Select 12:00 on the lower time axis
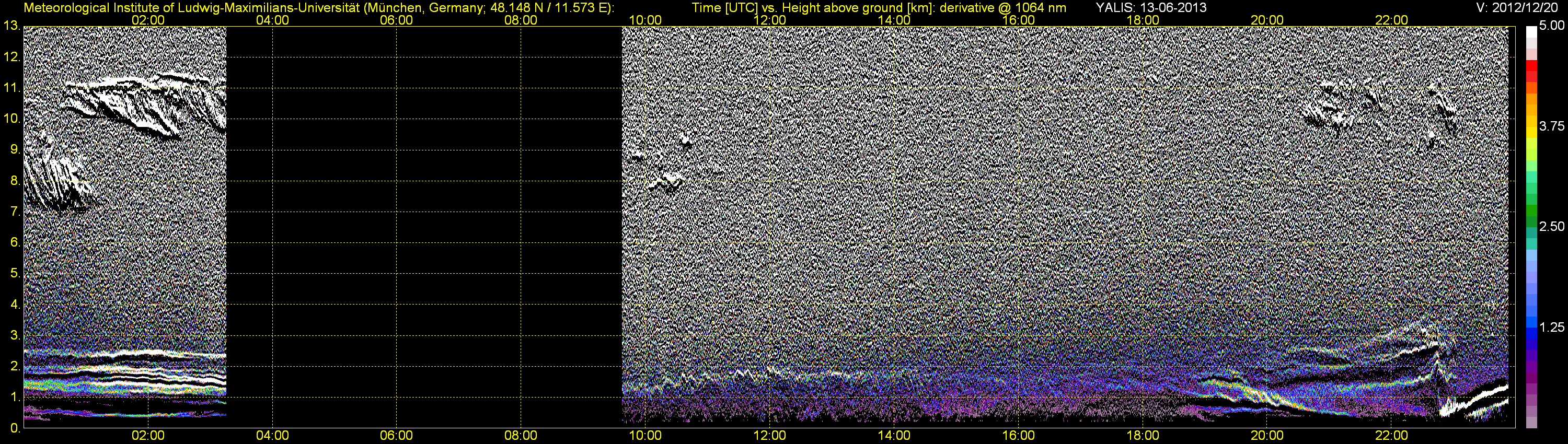This screenshot has width=1568, height=444. click(769, 436)
